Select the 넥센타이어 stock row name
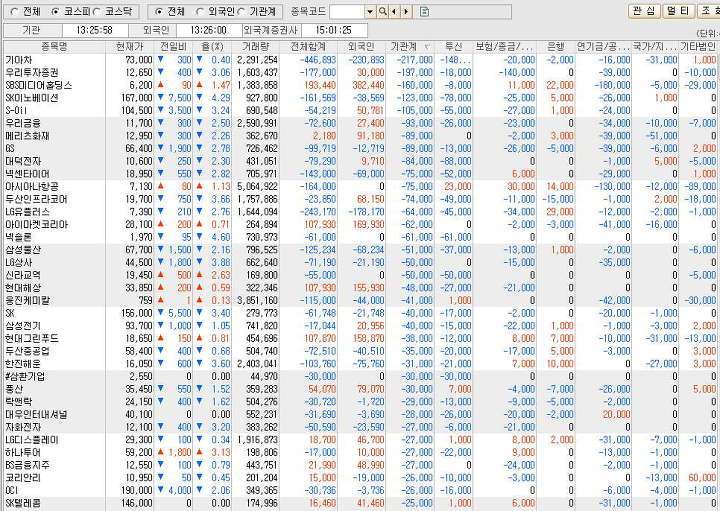720x511 pixels. coord(28,174)
